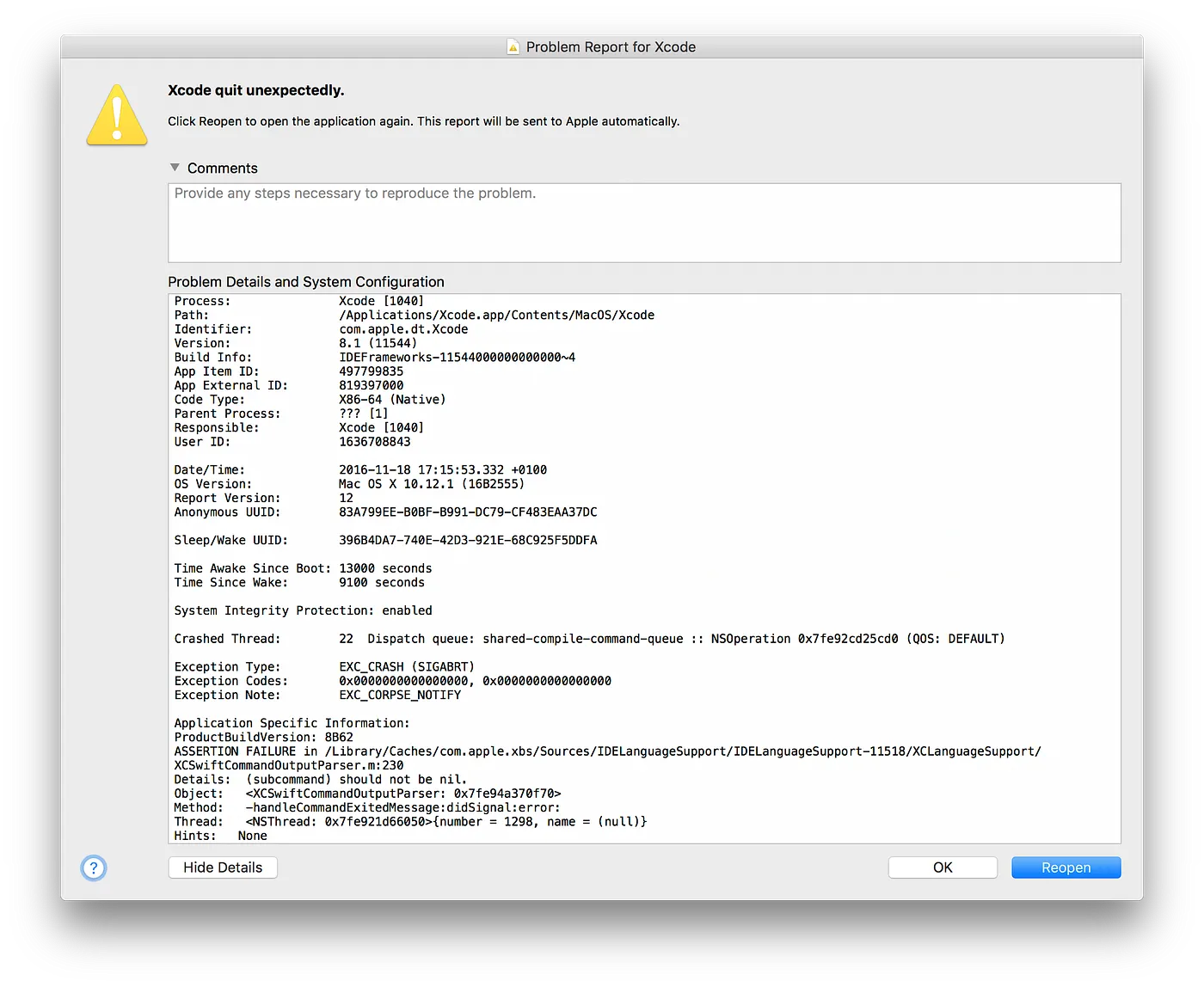
Task: Collapse the Comments disclosure triangle
Action: (x=175, y=167)
